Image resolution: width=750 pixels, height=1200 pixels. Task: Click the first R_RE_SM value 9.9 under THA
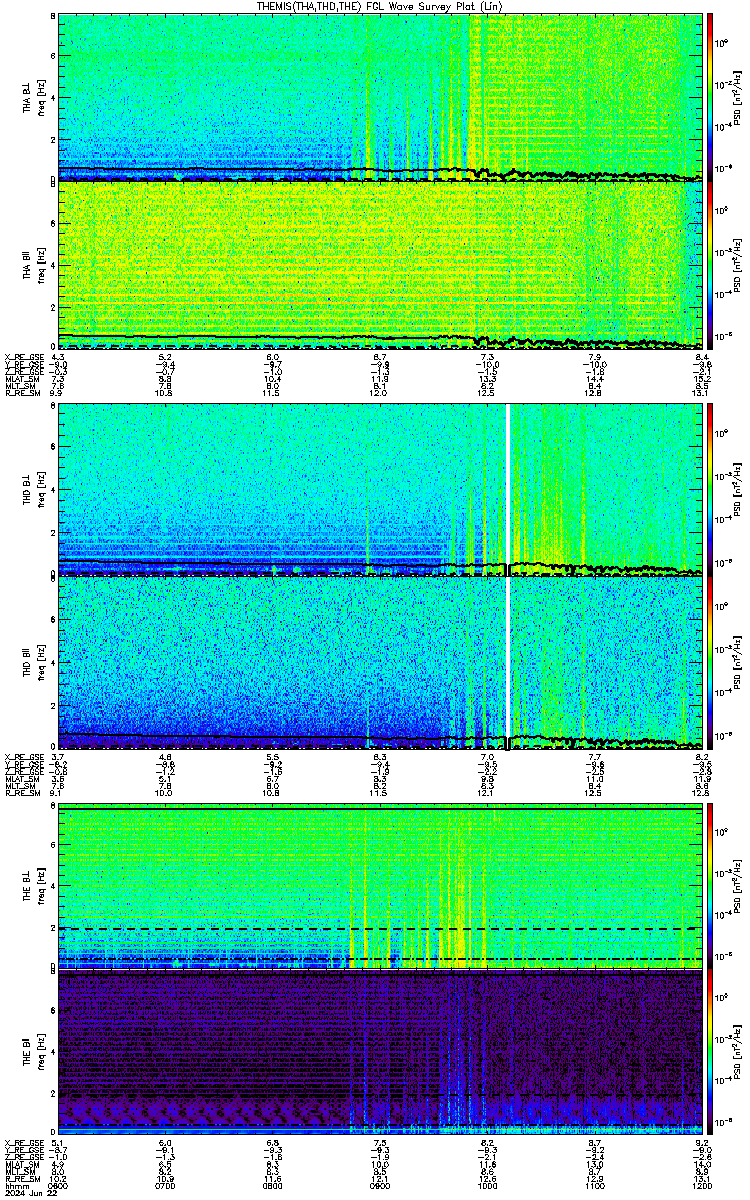click(x=58, y=393)
